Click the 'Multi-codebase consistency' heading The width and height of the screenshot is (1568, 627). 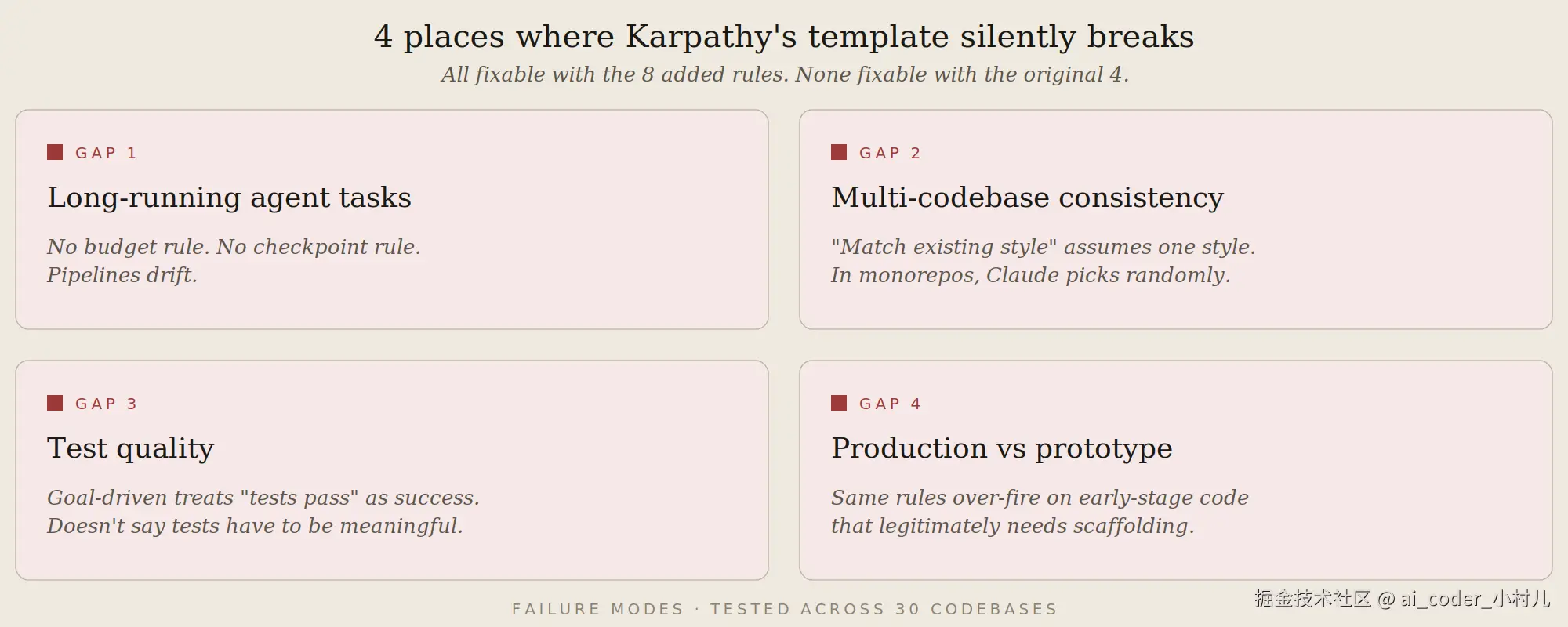coord(1027,198)
